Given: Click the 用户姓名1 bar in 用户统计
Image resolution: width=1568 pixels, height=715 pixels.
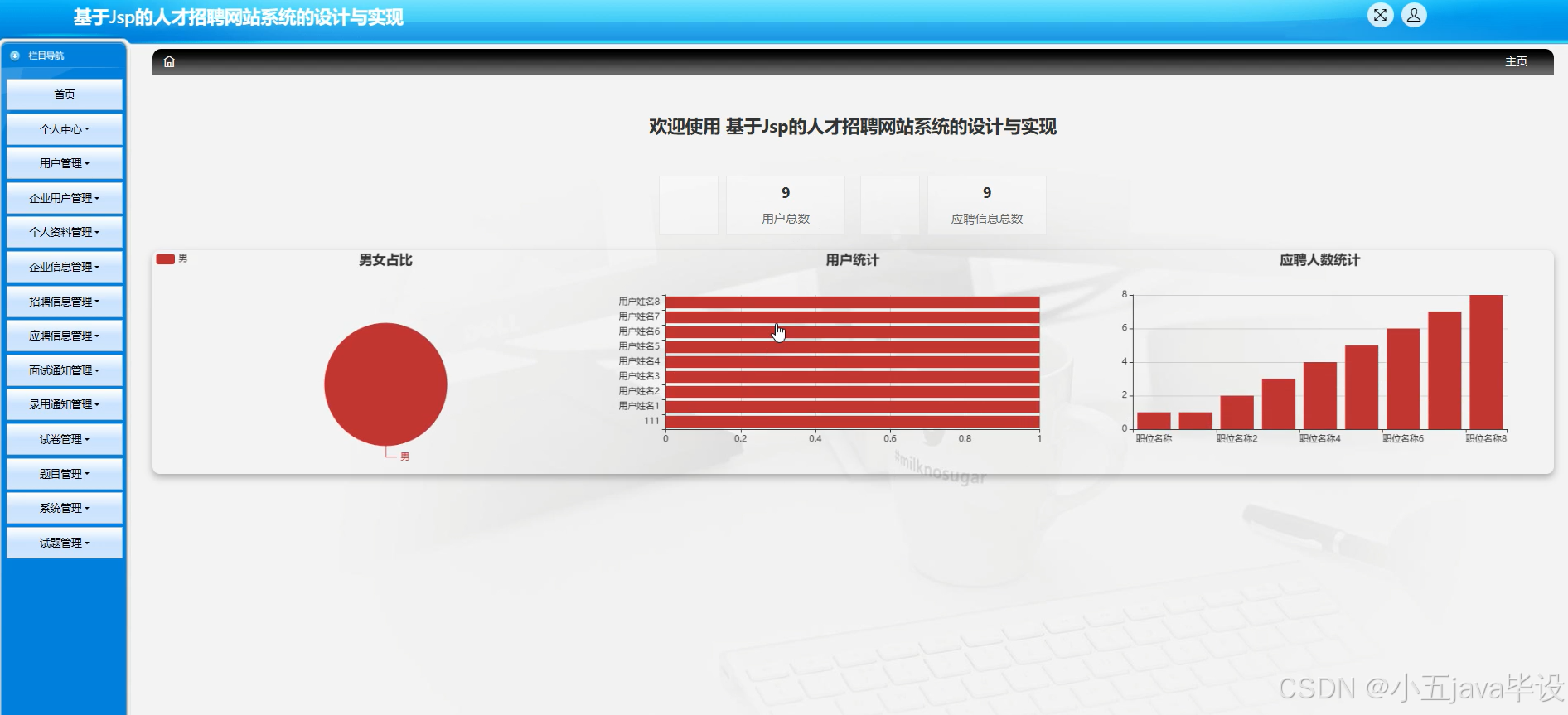Looking at the screenshot, I should pos(853,406).
